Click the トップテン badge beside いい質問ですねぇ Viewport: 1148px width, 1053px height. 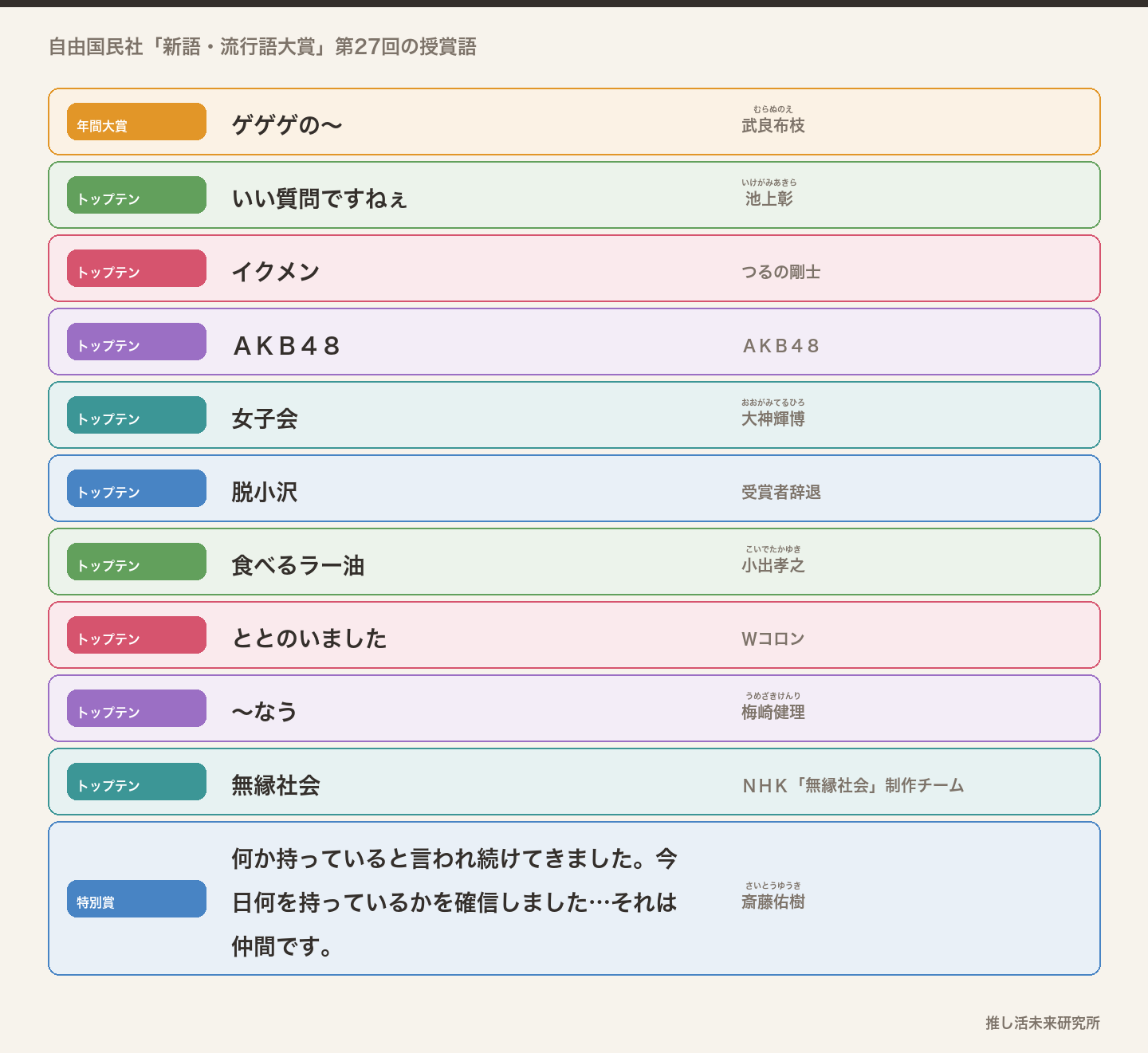pos(136,195)
